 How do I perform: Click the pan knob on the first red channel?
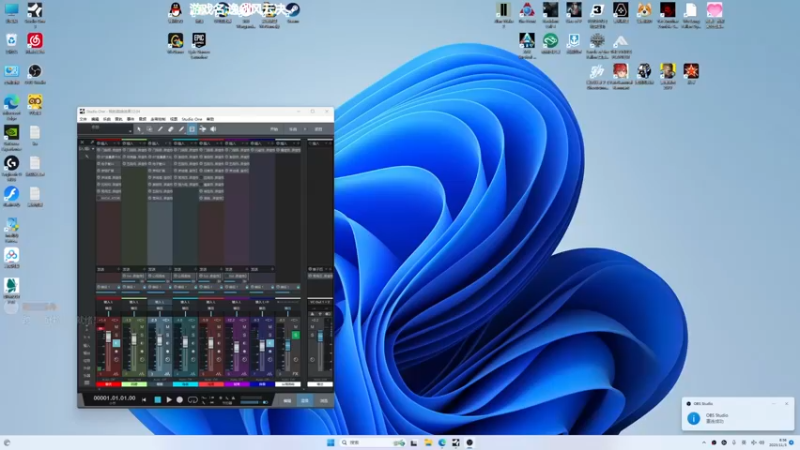coord(116,360)
